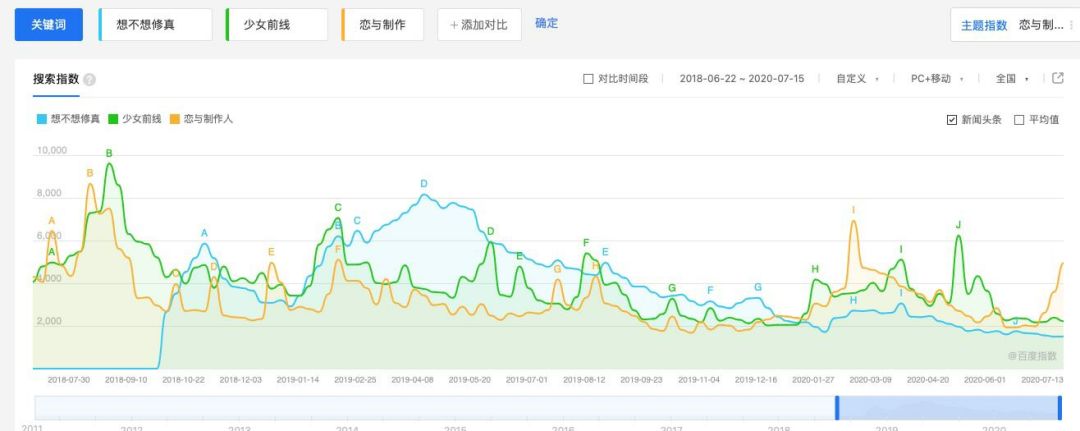Image resolution: width=1080 pixels, height=431 pixels.
Task: Click the 少女前线 keyword input field
Action: tap(277, 25)
